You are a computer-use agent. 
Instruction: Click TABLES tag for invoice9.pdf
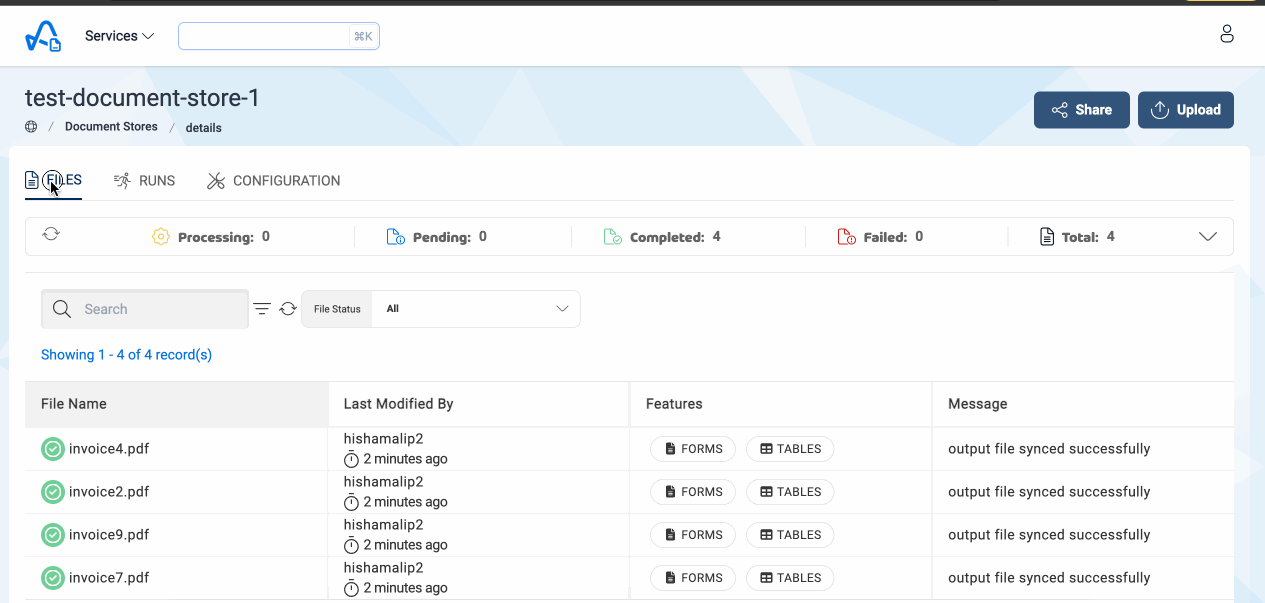(790, 535)
